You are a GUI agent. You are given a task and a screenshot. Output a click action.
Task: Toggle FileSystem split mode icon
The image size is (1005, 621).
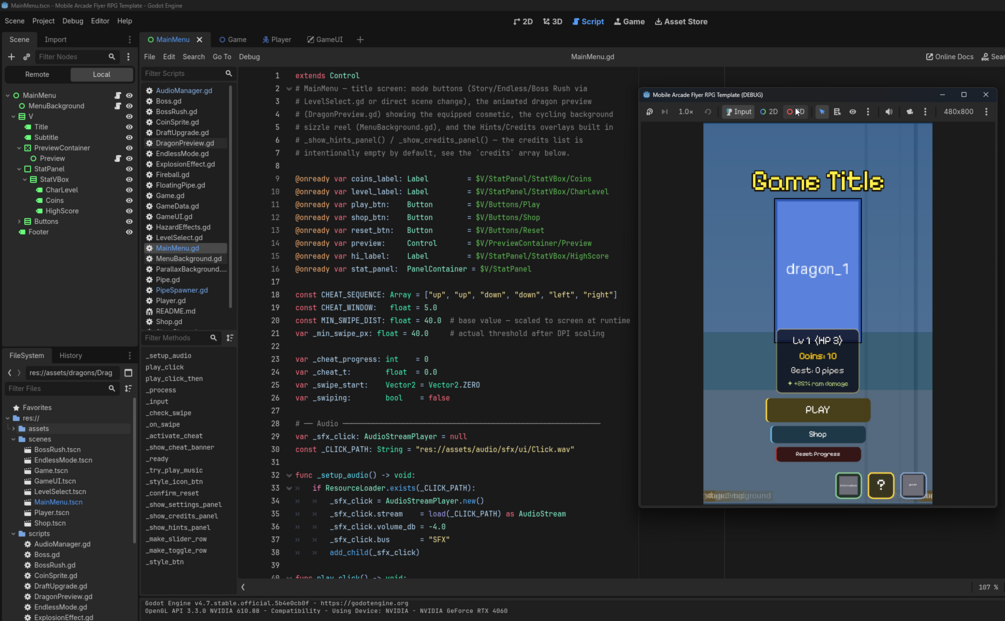pyautogui.click(x=128, y=372)
